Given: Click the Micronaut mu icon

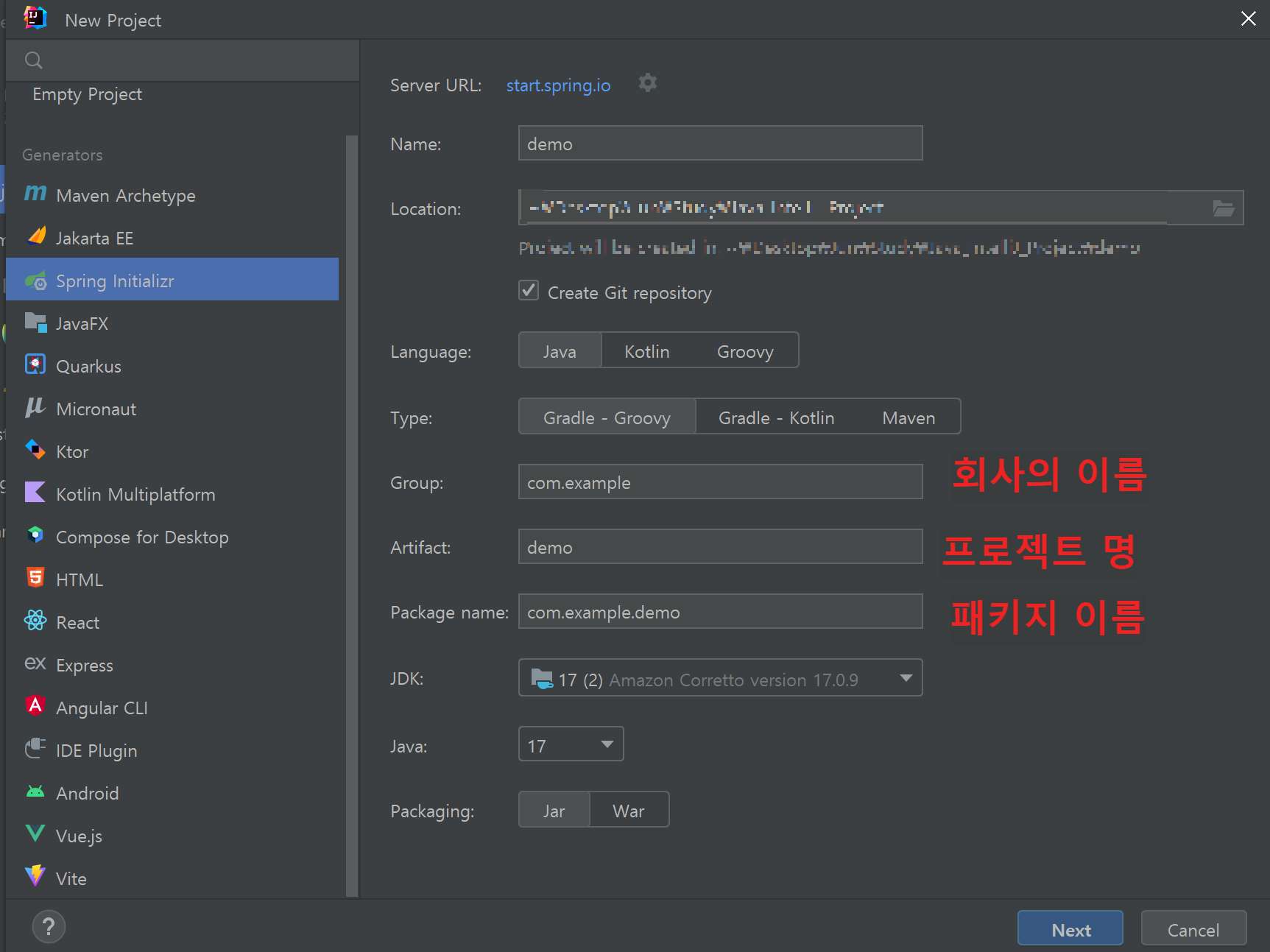Looking at the screenshot, I should tap(35, 407).
